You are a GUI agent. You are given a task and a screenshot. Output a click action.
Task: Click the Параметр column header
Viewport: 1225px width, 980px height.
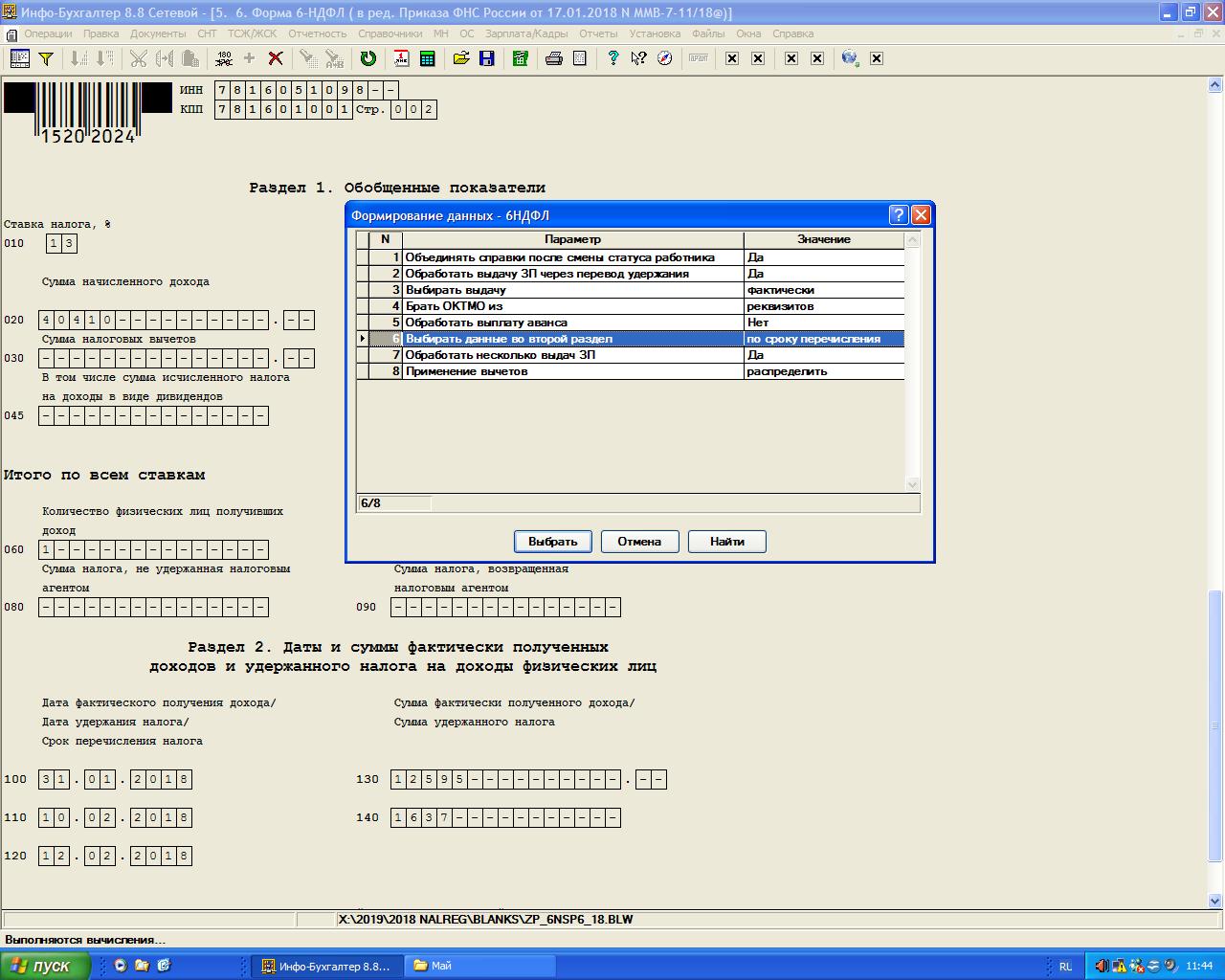coord(572,239)
